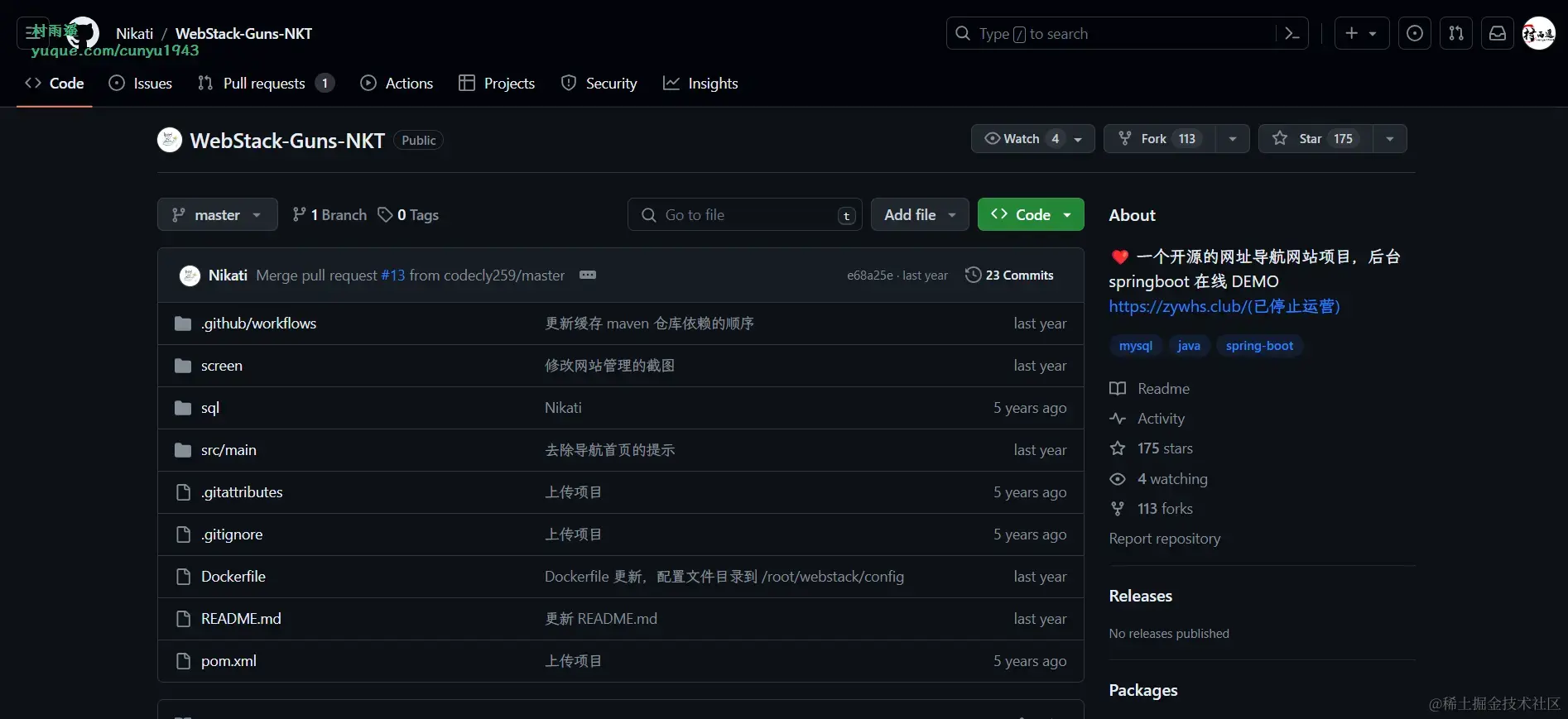Open the notifications inbox icon
Screen dimensions: 1568x719
[1498, 34]
